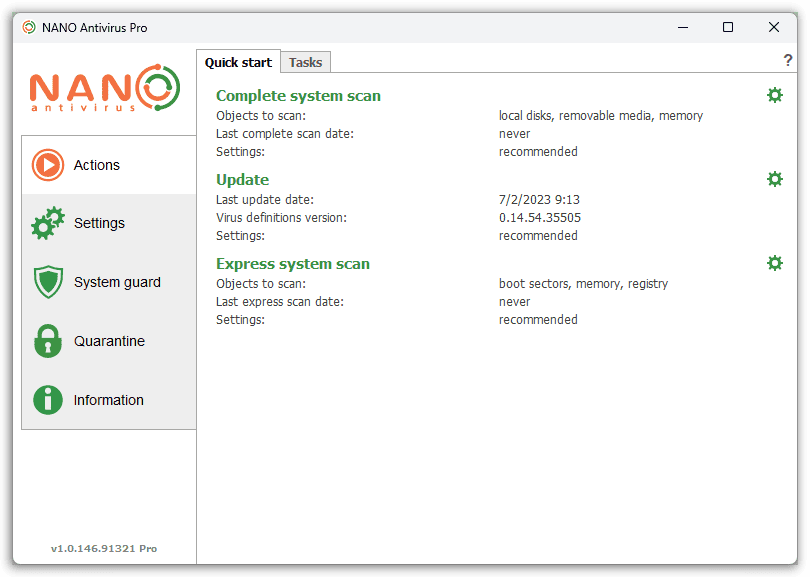The width and height of the screenshot is (810, 577).
Task: Switch to the Quick start tab
Action: point(238,62)
